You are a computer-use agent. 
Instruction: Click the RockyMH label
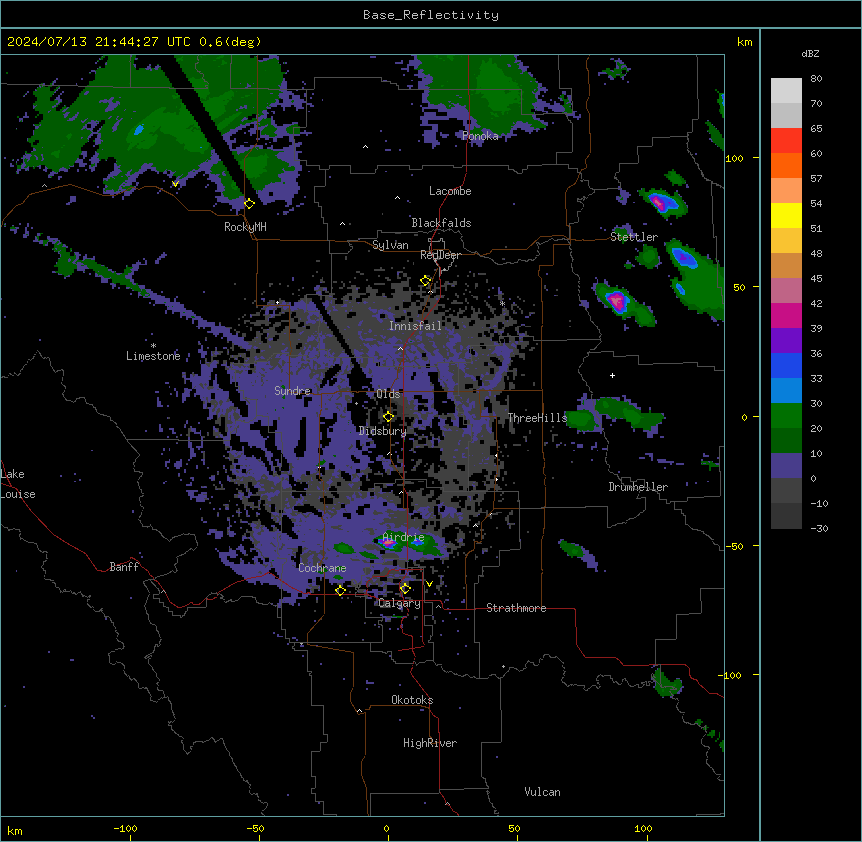click(x=245, y=227)
